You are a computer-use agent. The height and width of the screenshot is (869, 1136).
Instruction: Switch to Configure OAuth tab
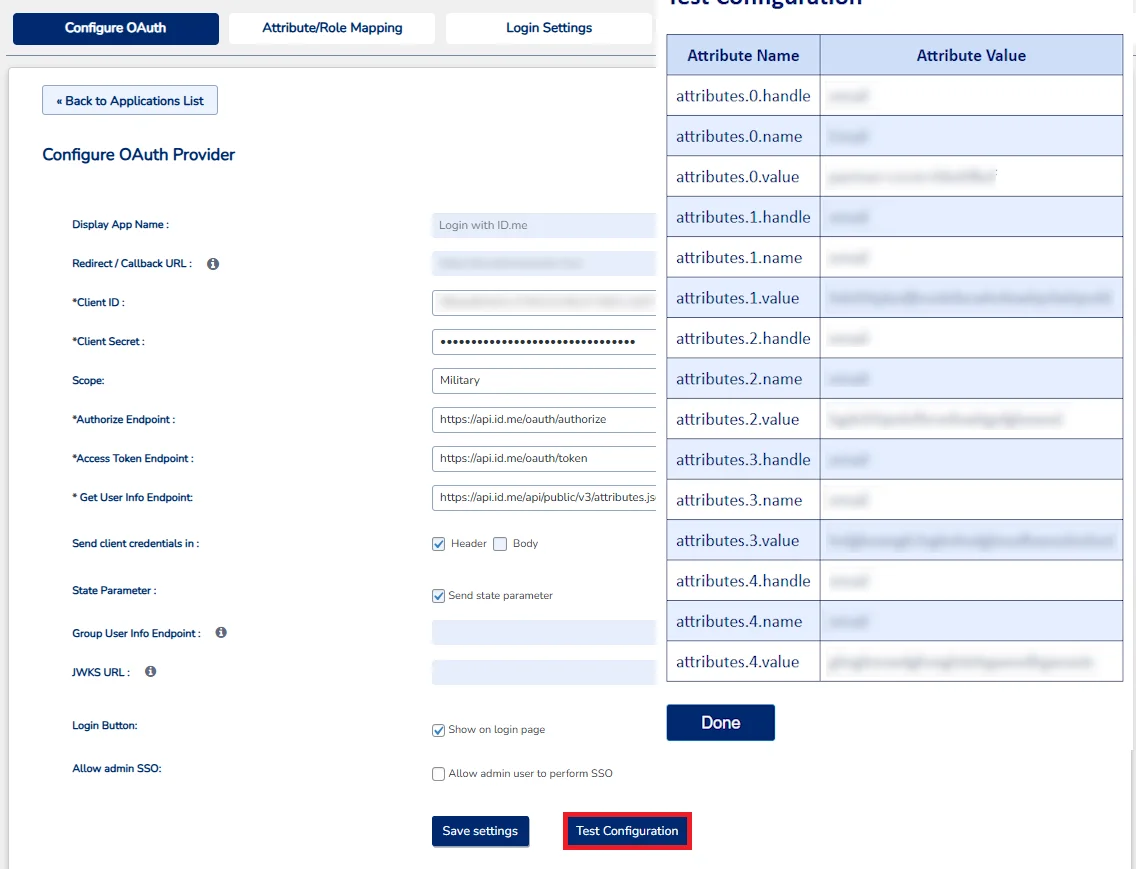click(116, 28)
